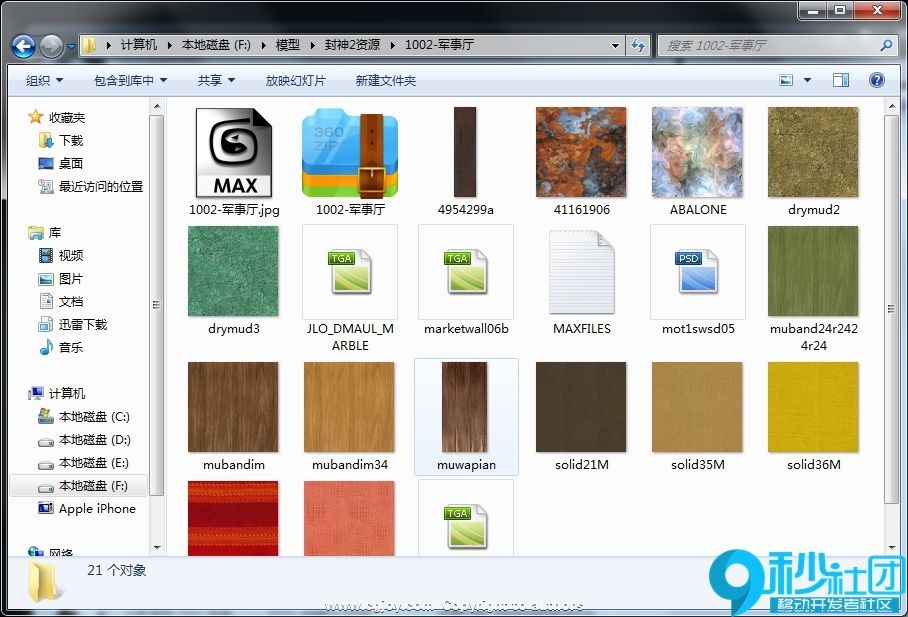Image resolution: width=908 pixels, height=617 pixels.
Task: Open the change view options dropdown
Action: click(x=807, y=80)
